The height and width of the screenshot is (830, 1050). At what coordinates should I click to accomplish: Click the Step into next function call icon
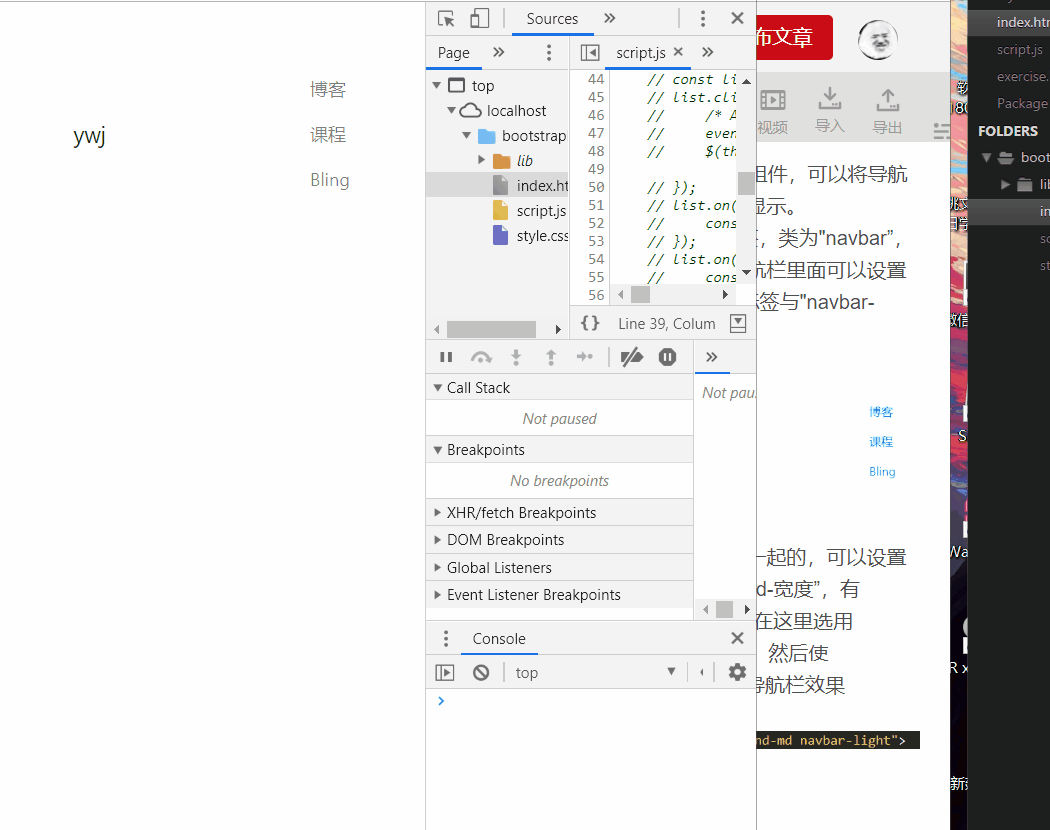[516, 357]
